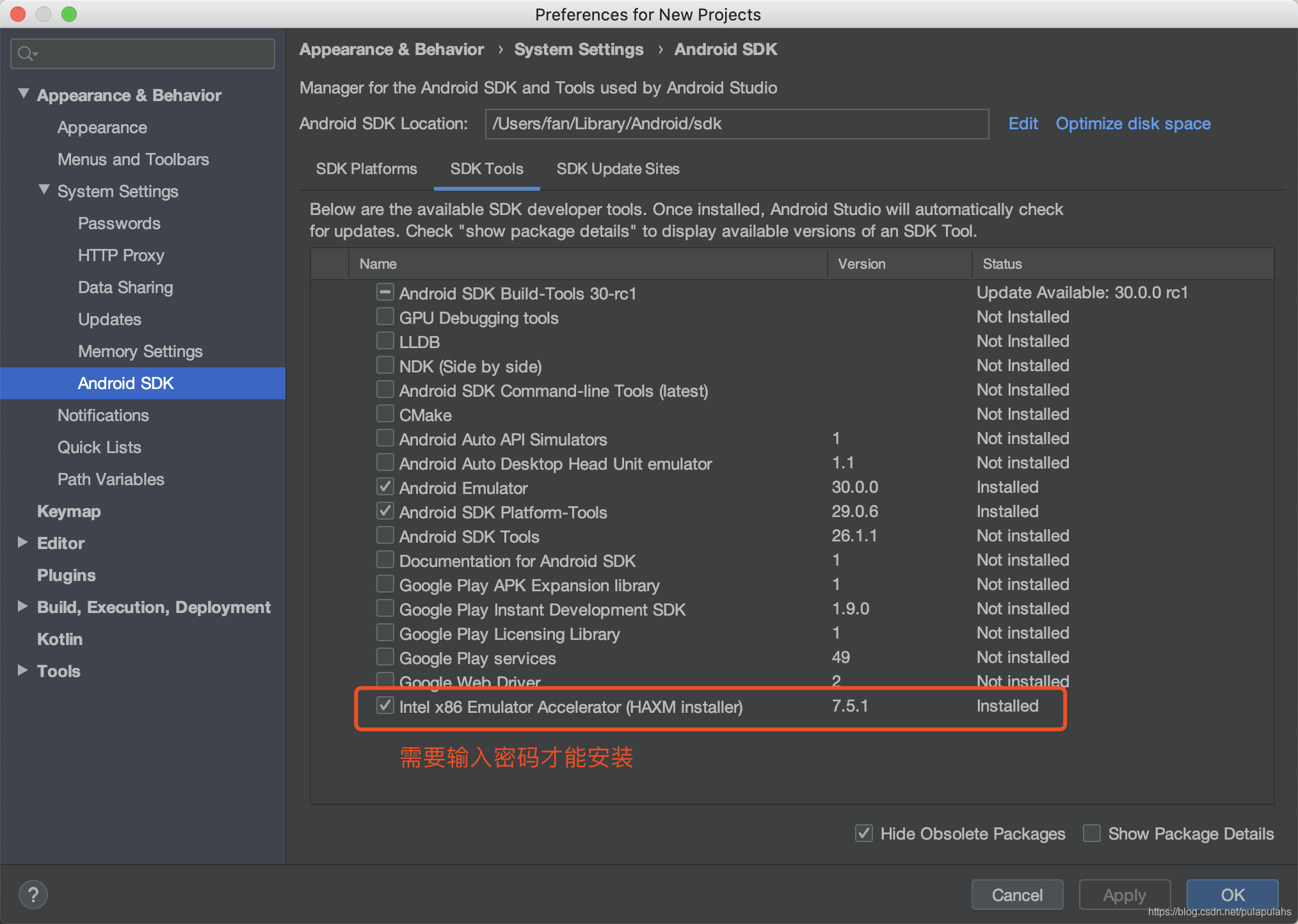This screenshot has width=1298, height=924.
Task: Click the Apply button
Action: (1125, 895)
